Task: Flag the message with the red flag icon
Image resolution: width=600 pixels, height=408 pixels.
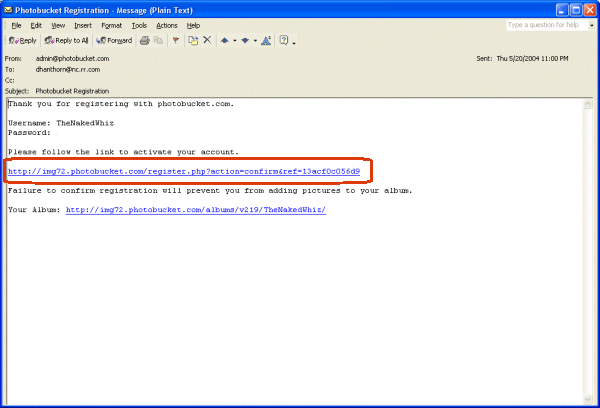Action: point(176,40)
